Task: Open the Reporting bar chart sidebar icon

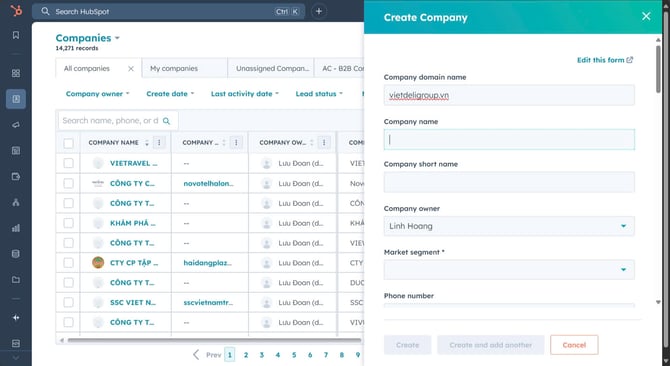Action: tap(16, 228)
